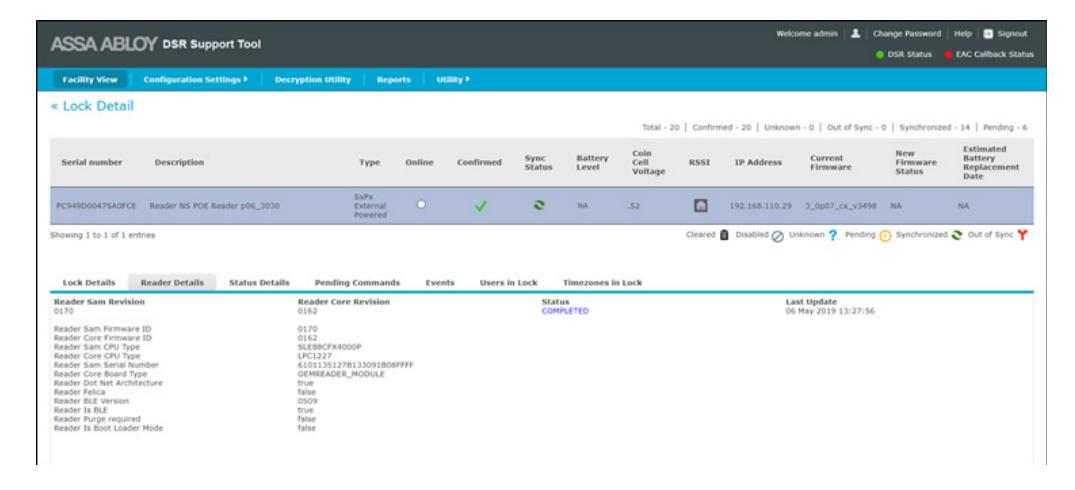1075x490 pixels.
Task: Click the Cleared battery legend icon
Action: coord(725,235)
